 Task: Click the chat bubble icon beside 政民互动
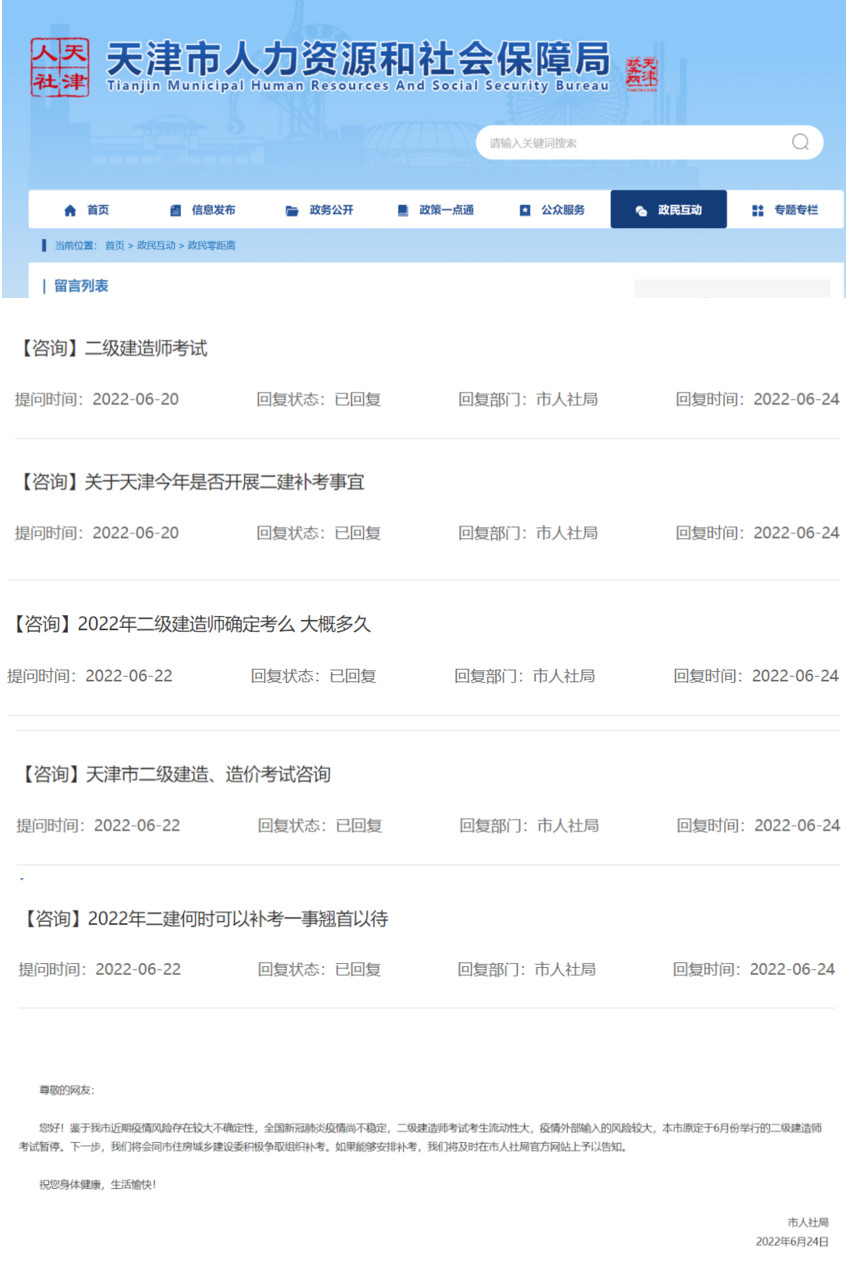click(641, 211)
